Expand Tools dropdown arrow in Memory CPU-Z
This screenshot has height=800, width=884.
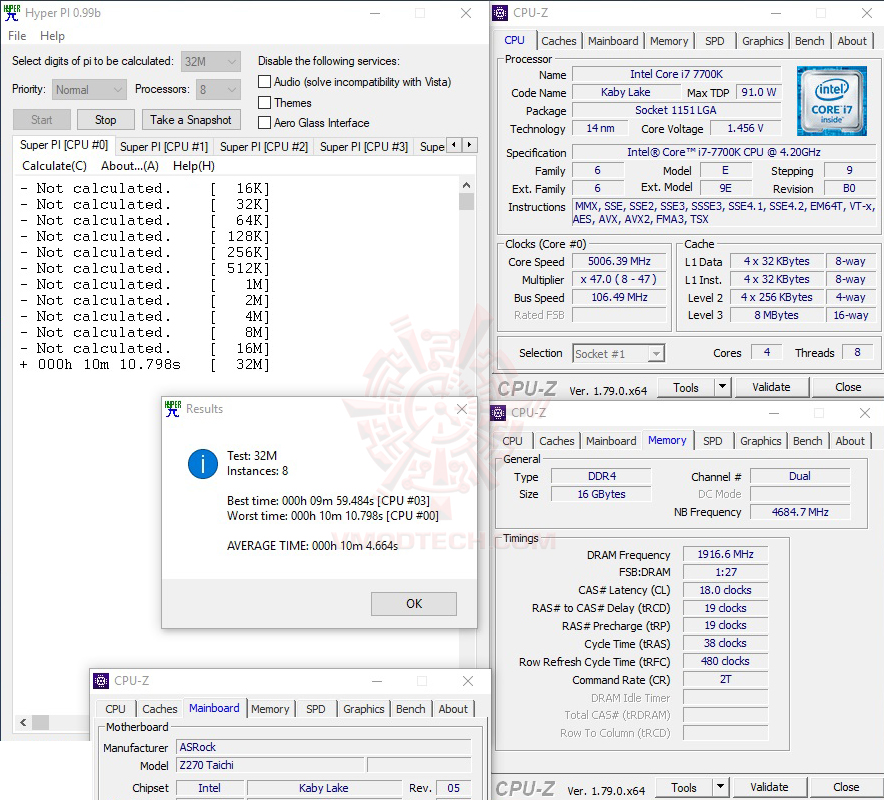pos(721,788)
